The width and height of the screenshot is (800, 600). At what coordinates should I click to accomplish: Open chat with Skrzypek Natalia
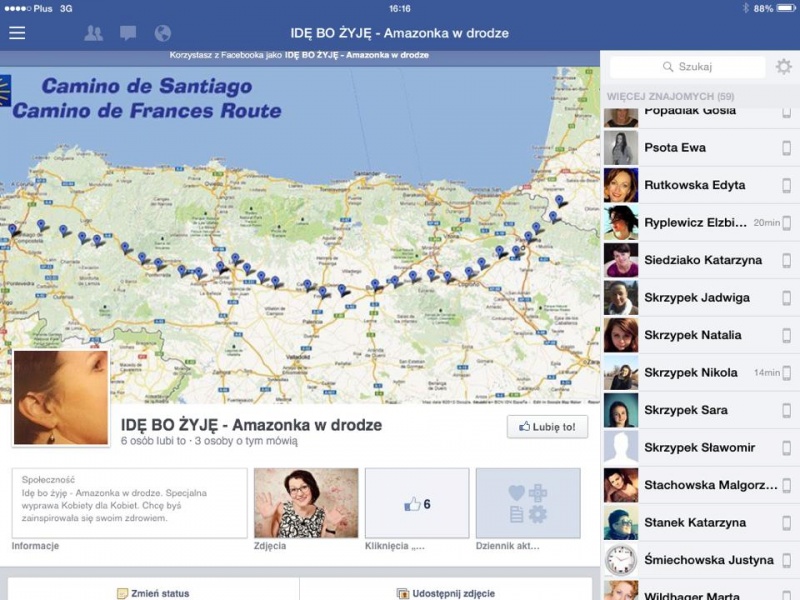pos(700,335)
